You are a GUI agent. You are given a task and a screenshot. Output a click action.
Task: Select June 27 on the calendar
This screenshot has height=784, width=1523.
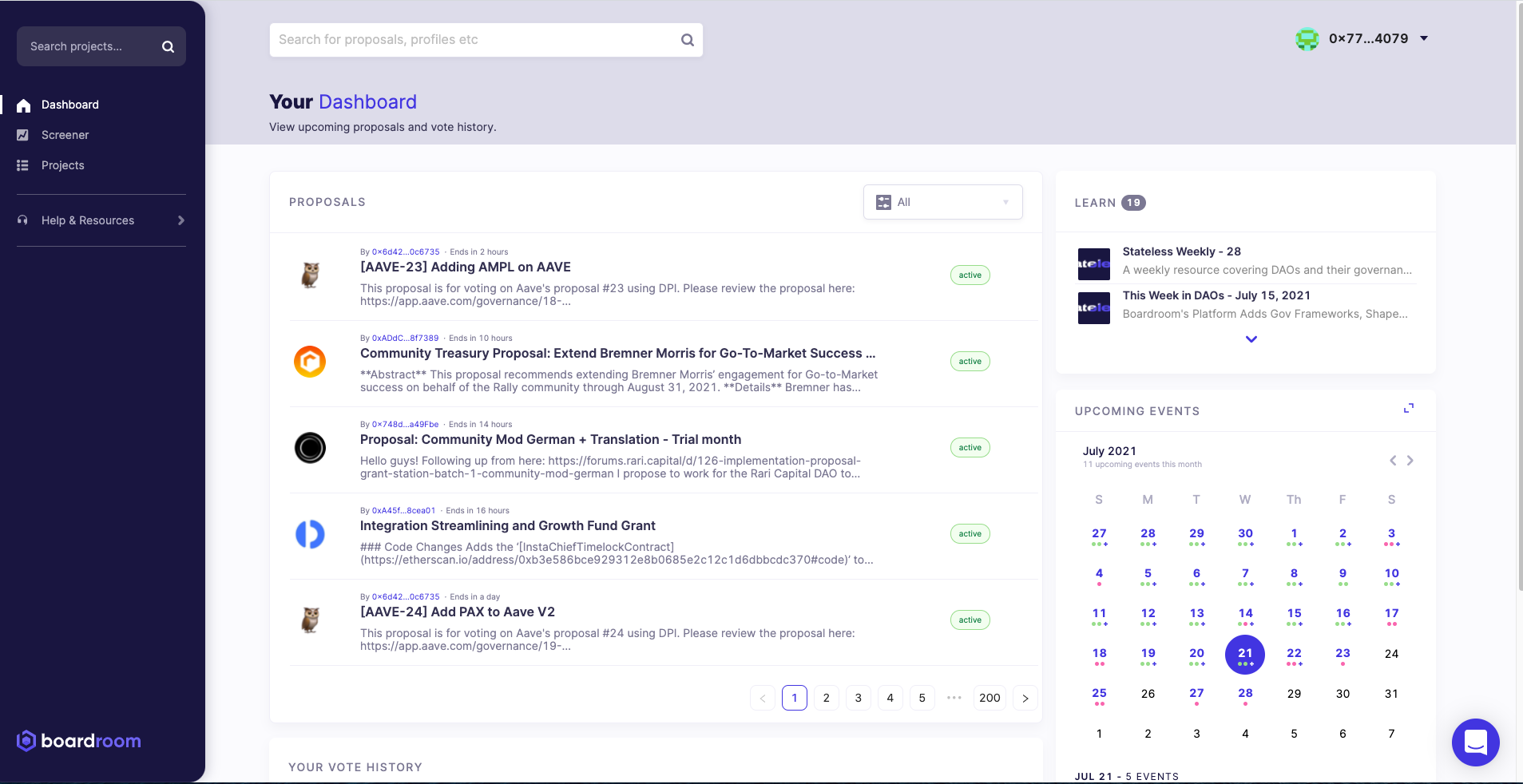tap(1099, 535)
